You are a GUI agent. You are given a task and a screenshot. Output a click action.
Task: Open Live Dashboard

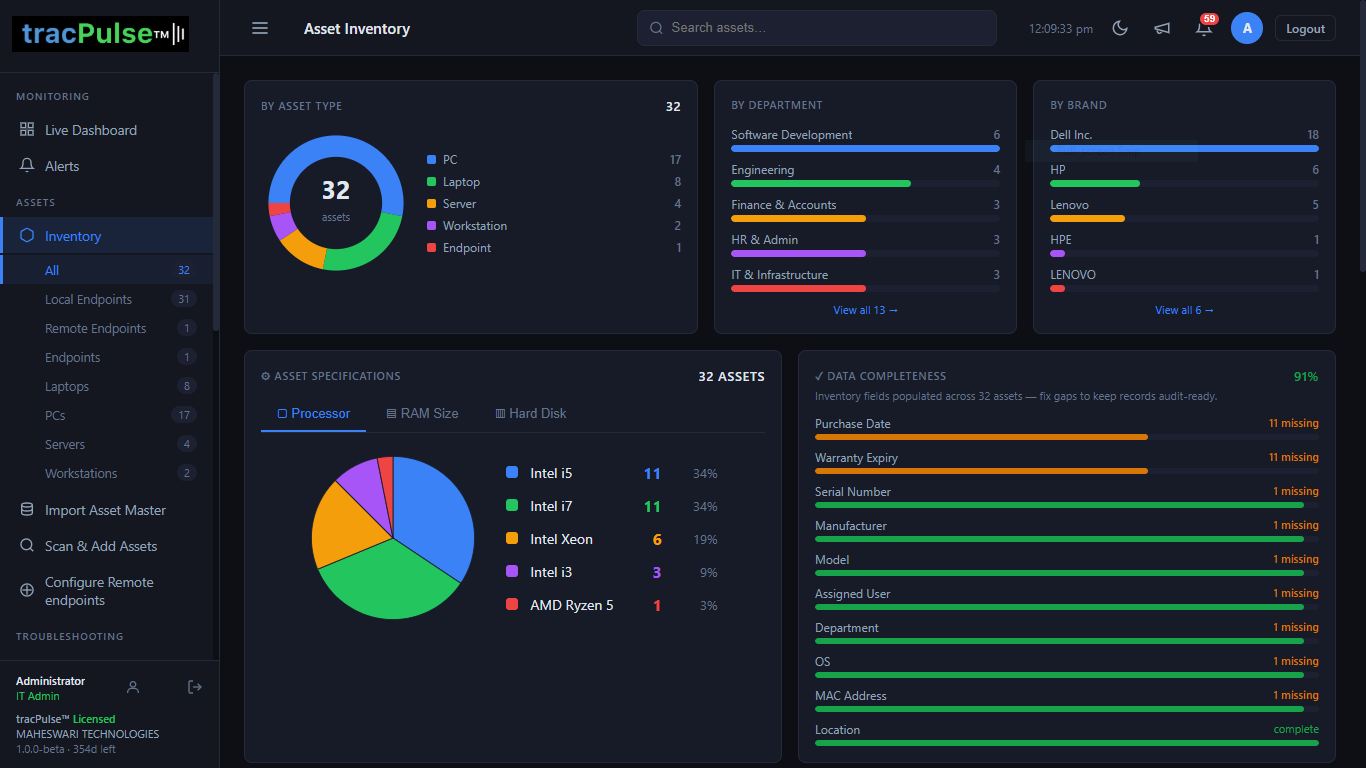(x=106, y=130)
